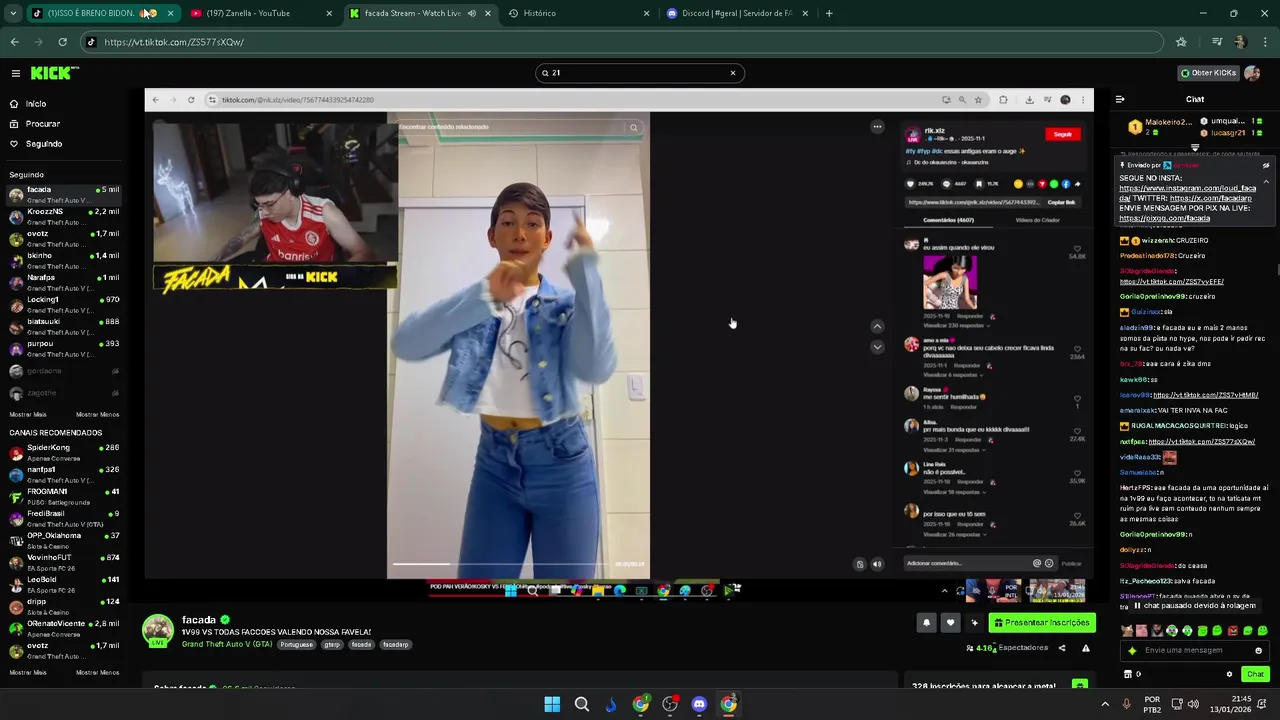Go back in browser history
This screenshot has height=720, width=1280.
coord(14,42)
